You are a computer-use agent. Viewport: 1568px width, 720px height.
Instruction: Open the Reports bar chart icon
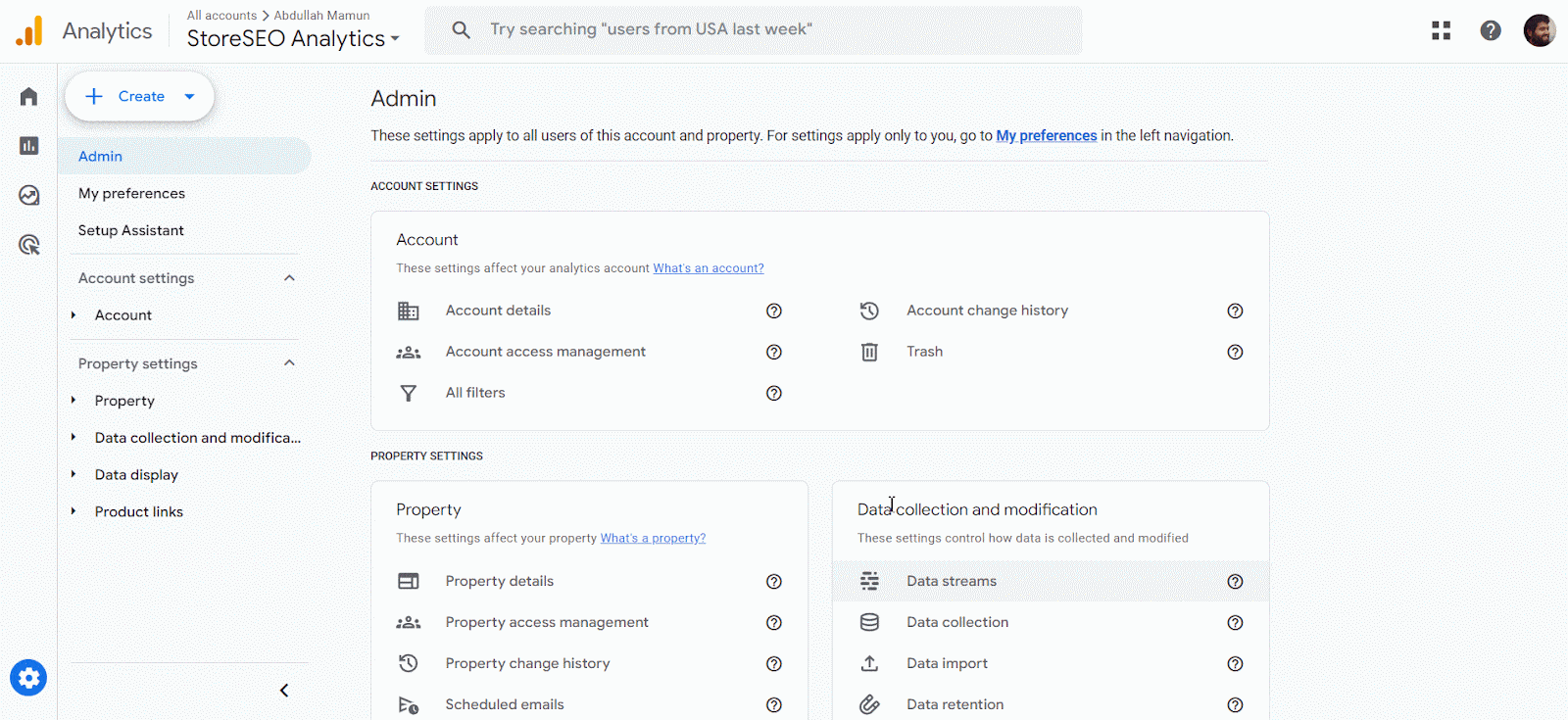click(29, 145)
